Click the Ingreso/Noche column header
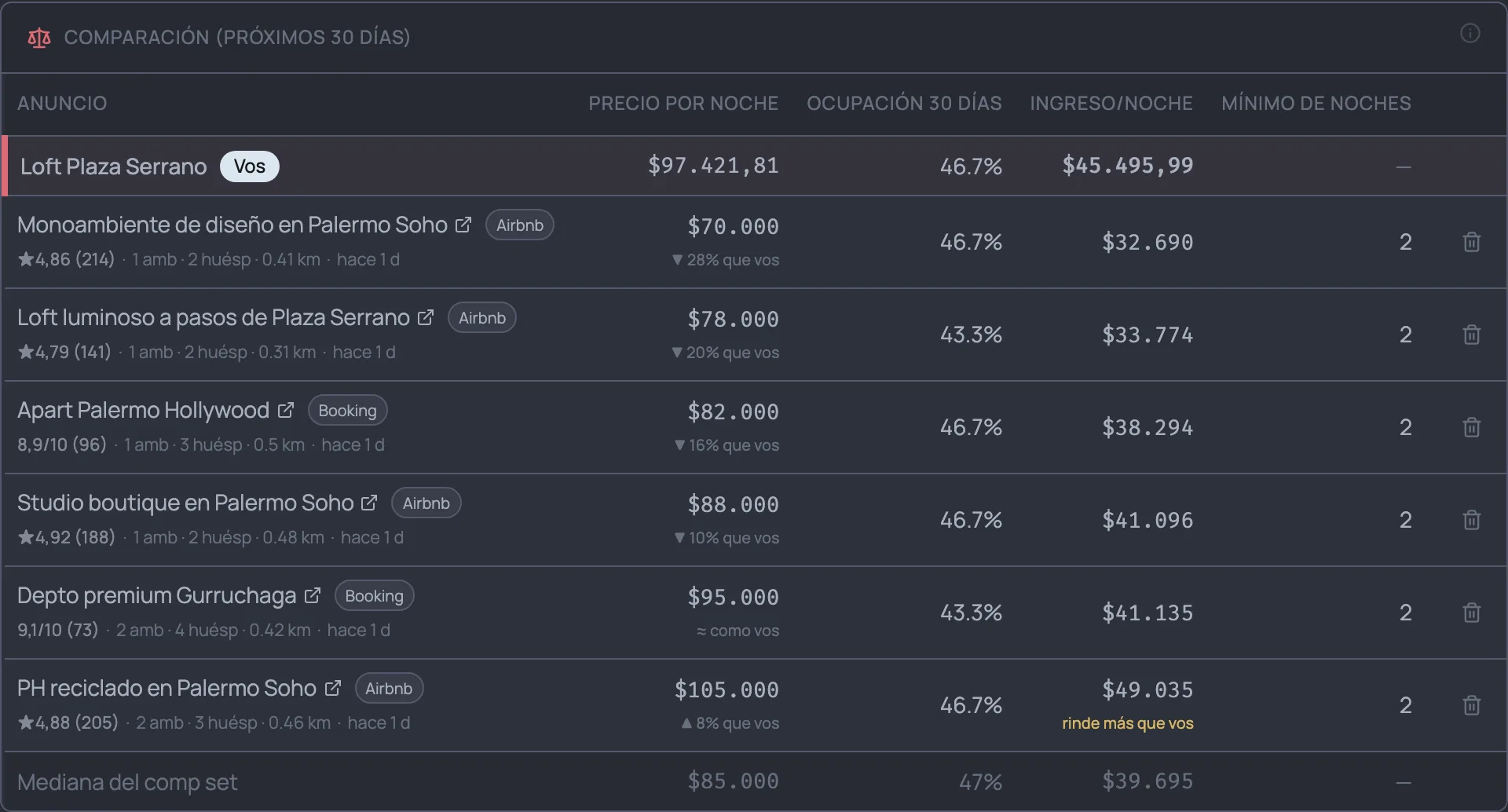This screenshot has height=812, width=1508. point(1111,104)
